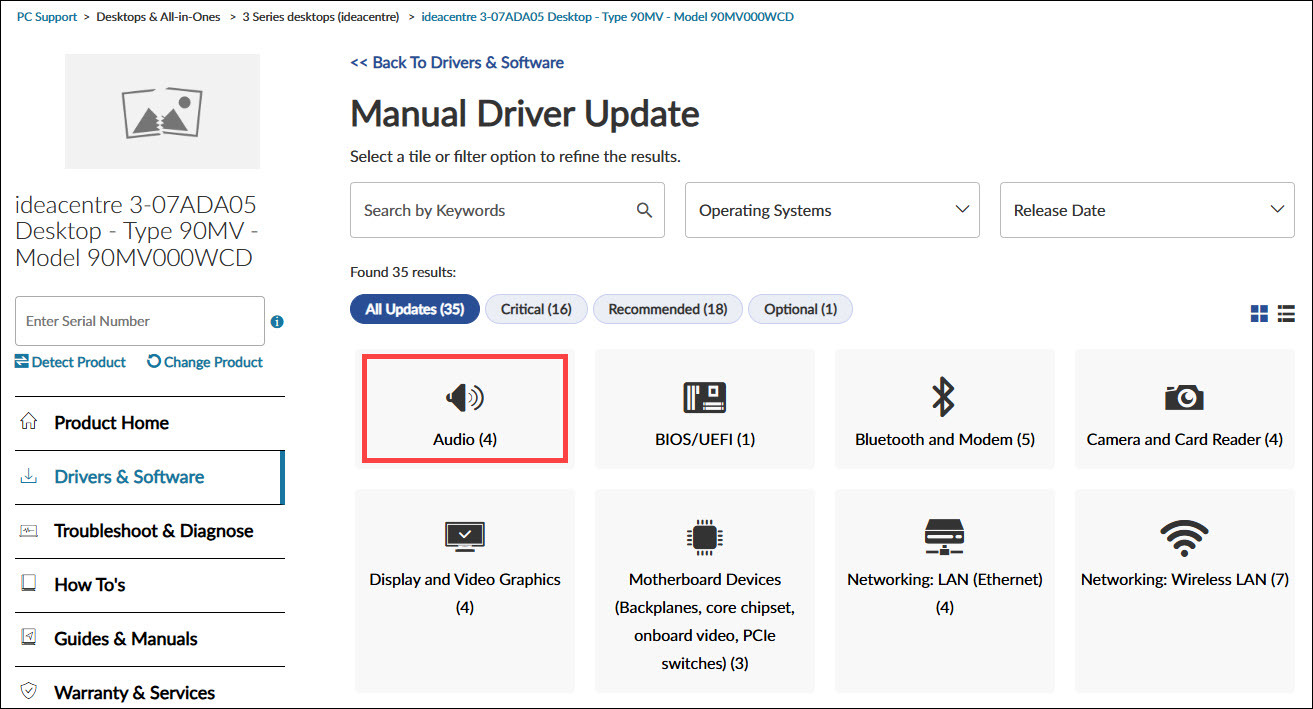Image resolution: width=1313 pixels, height=709 pixels.
Task: Select Display and Video Graphics tile
Action: click(465, 564)
